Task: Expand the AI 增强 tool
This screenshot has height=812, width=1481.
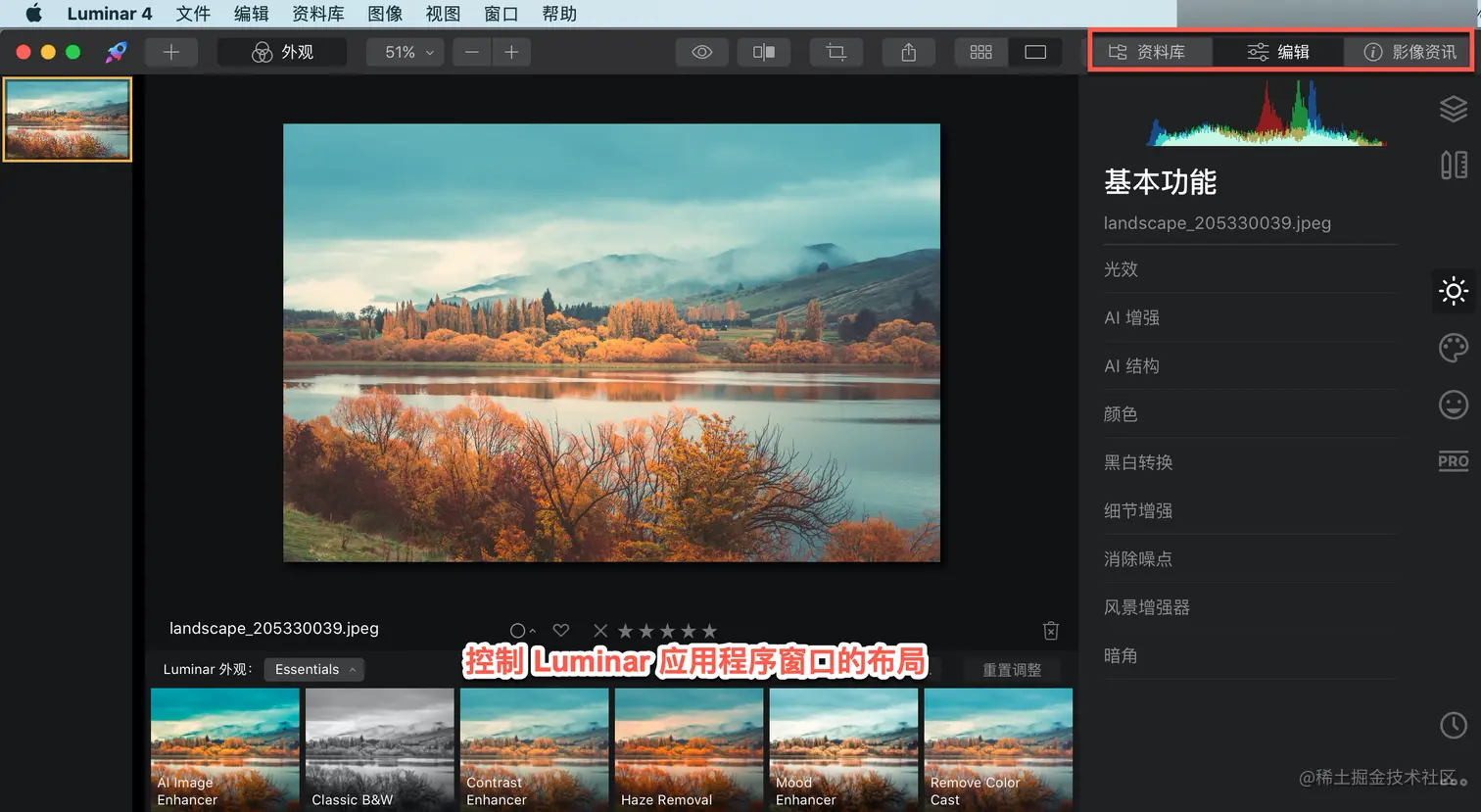Action: click(x=1250, y=317)
